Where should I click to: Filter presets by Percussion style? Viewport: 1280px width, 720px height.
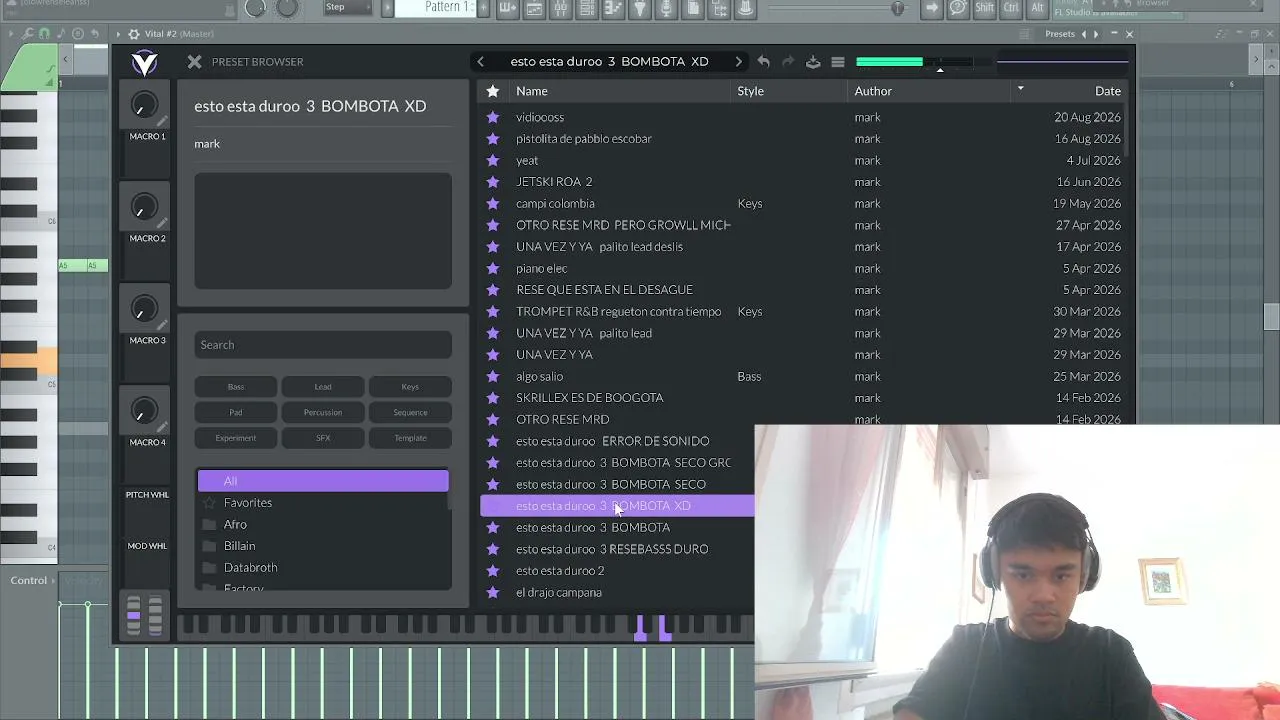[323, 412]
